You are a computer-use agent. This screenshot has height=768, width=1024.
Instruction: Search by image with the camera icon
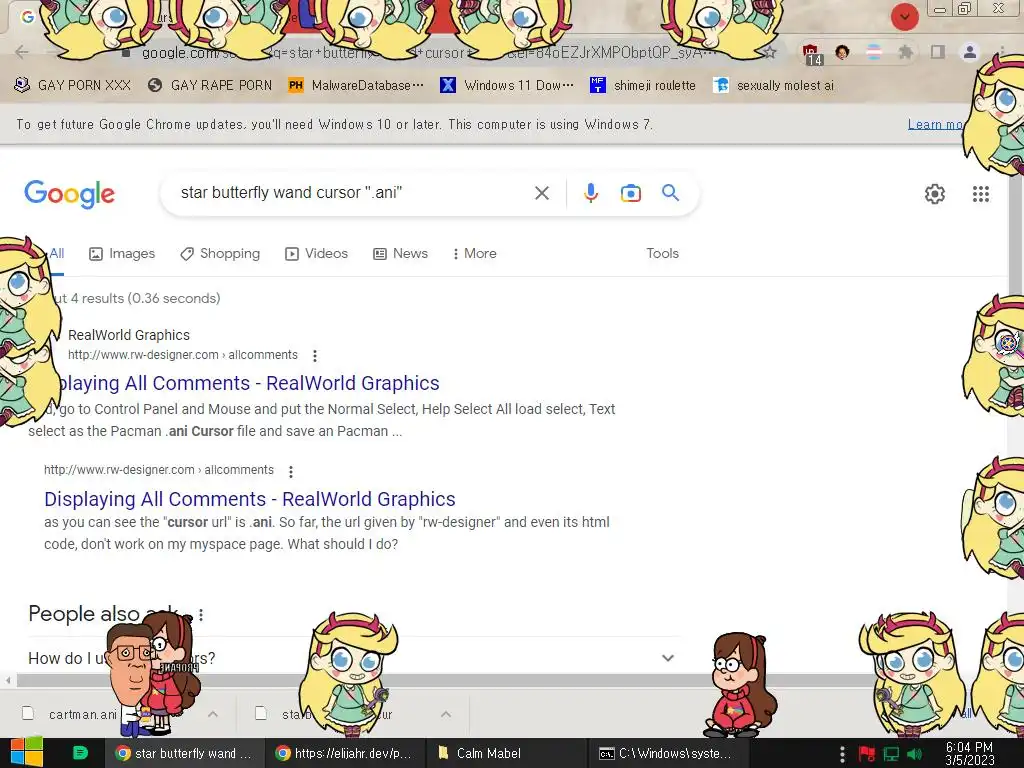(x=630, y=193)
